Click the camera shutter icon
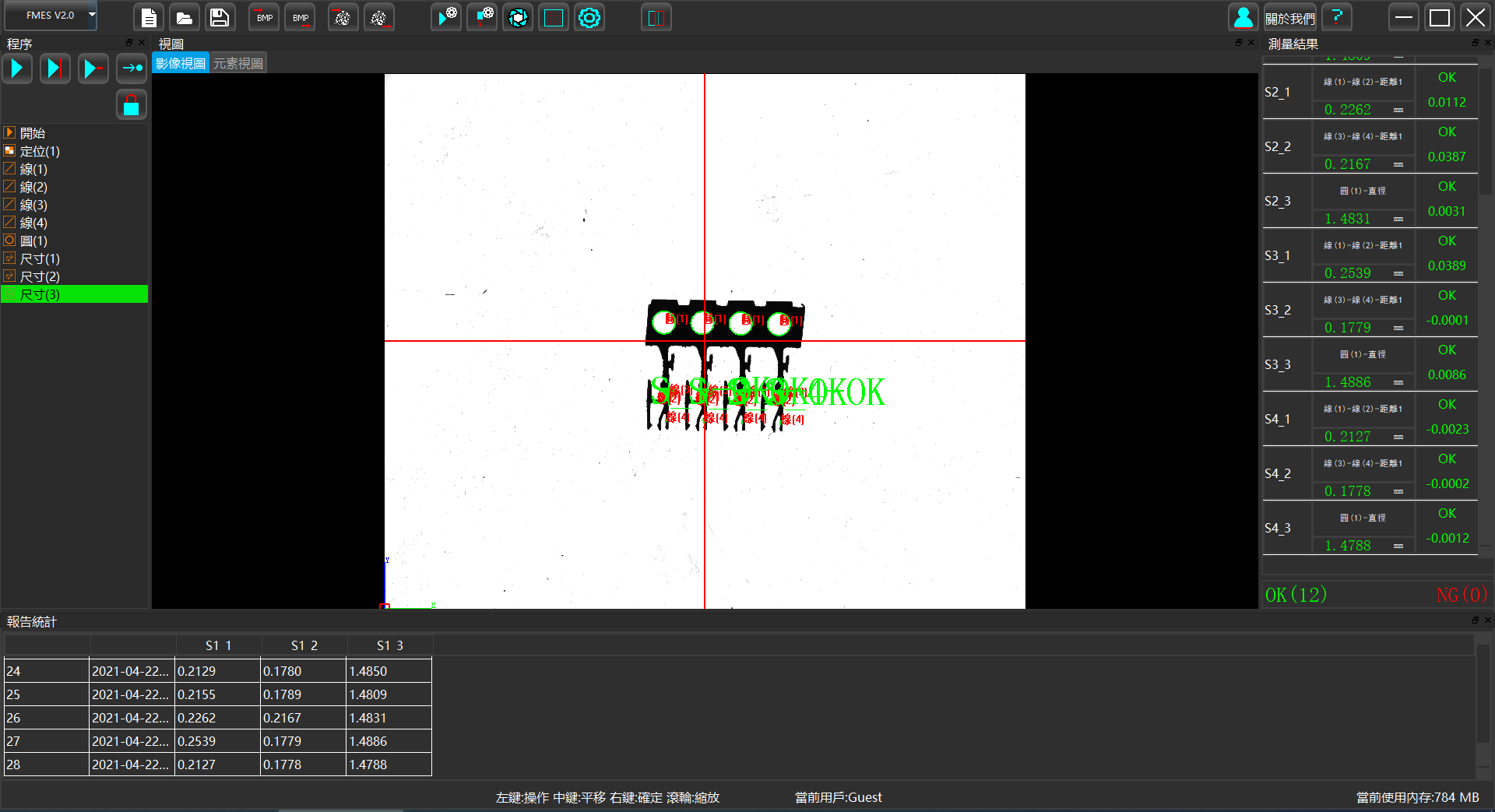This screenshot has width=1495, height=812. pyautogui.click(x=518, y=17)
